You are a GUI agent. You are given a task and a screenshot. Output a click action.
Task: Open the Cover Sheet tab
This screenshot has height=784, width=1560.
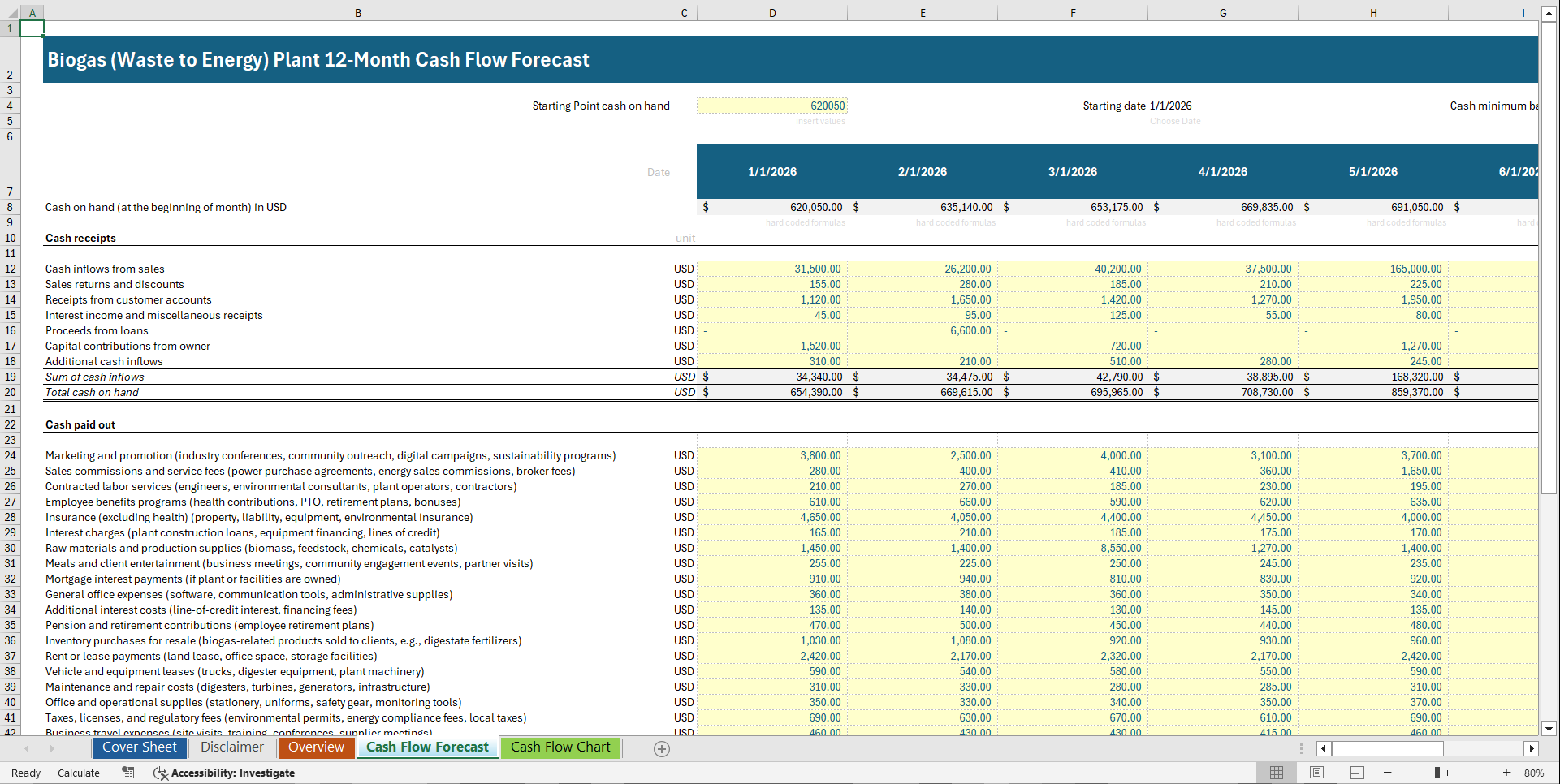point(139,747)
